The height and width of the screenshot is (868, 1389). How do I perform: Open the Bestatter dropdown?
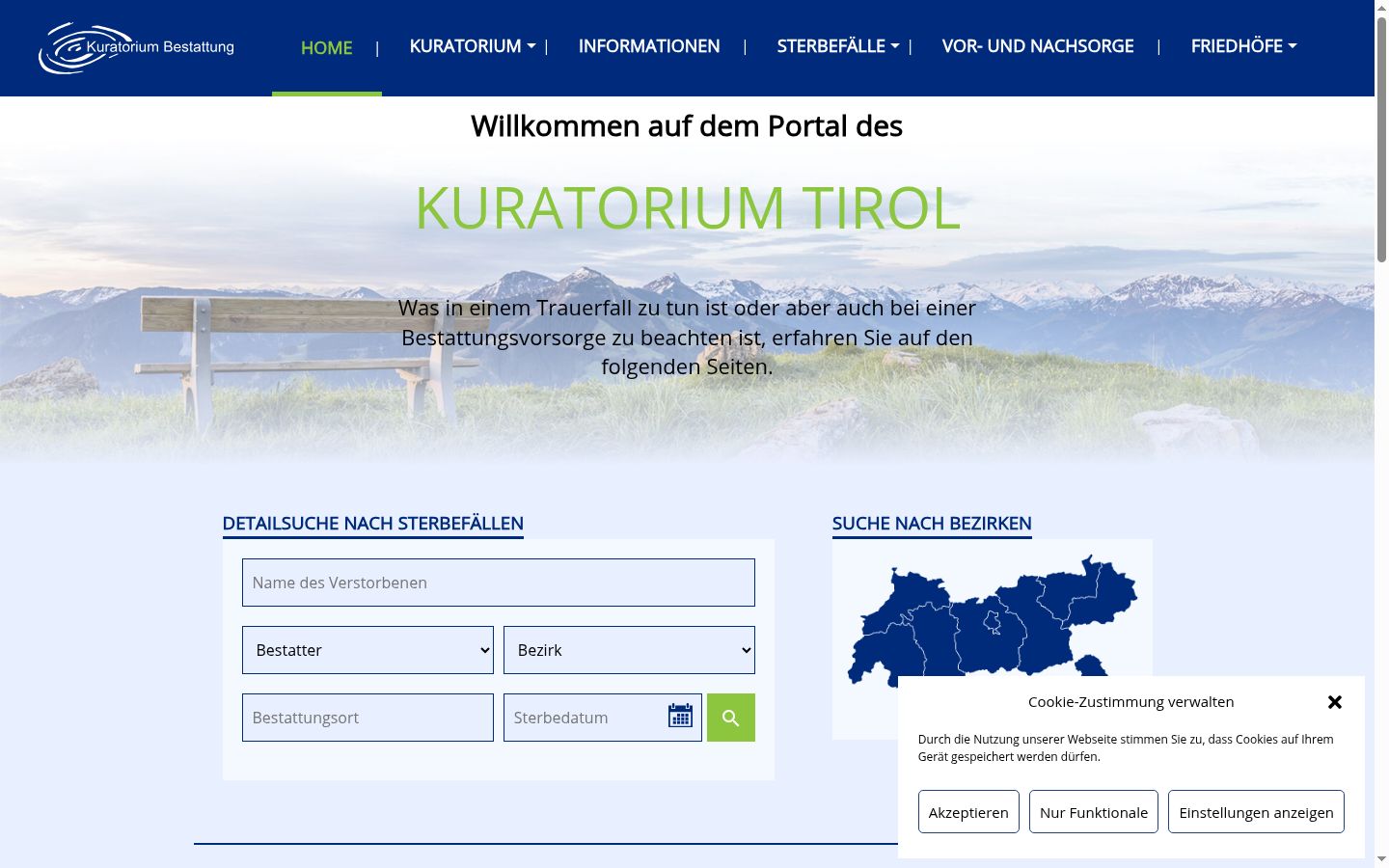[368, 650]
